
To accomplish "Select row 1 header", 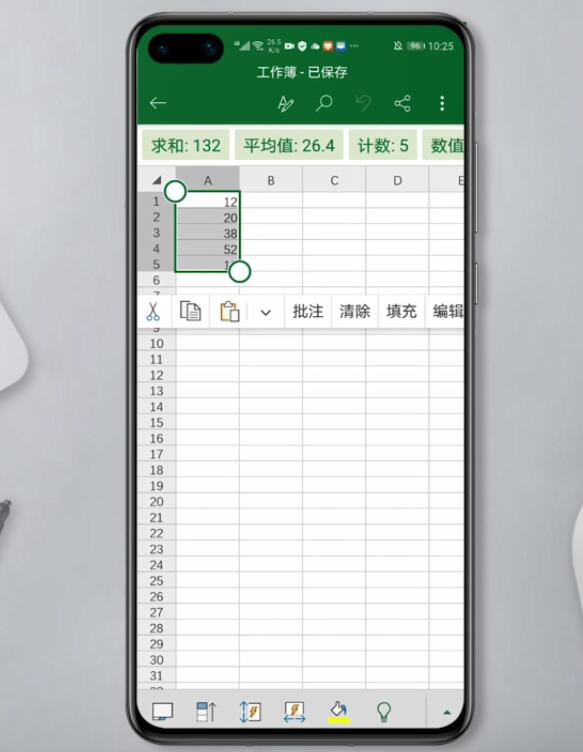I will (156, 201).
